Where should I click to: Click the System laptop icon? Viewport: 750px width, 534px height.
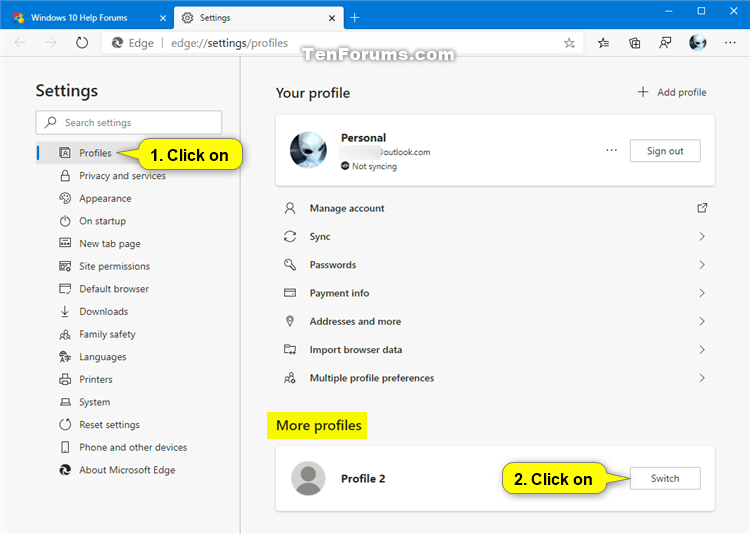click(x=65, y=402)
